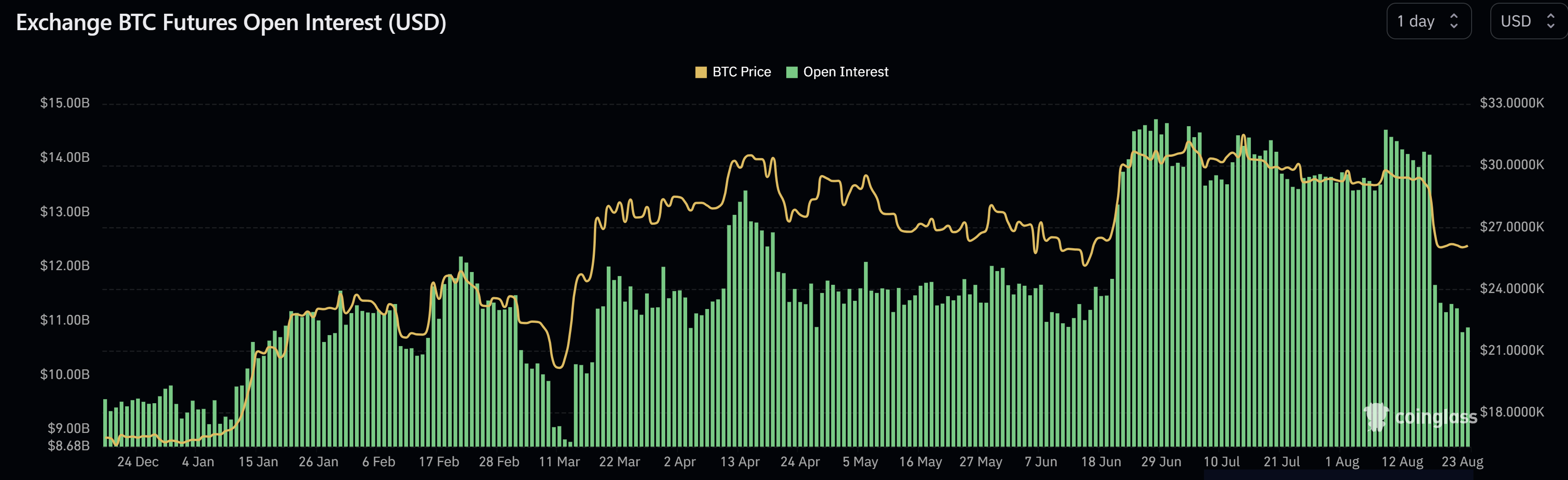Click the 13 Apr date label on the x-axis

coord(740,462)
